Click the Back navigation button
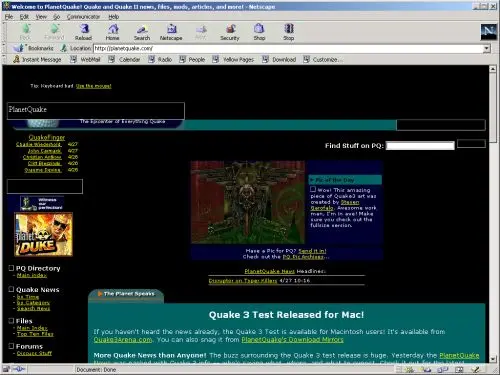This screenshot has height=375, width=500. (x=25, y=32)
